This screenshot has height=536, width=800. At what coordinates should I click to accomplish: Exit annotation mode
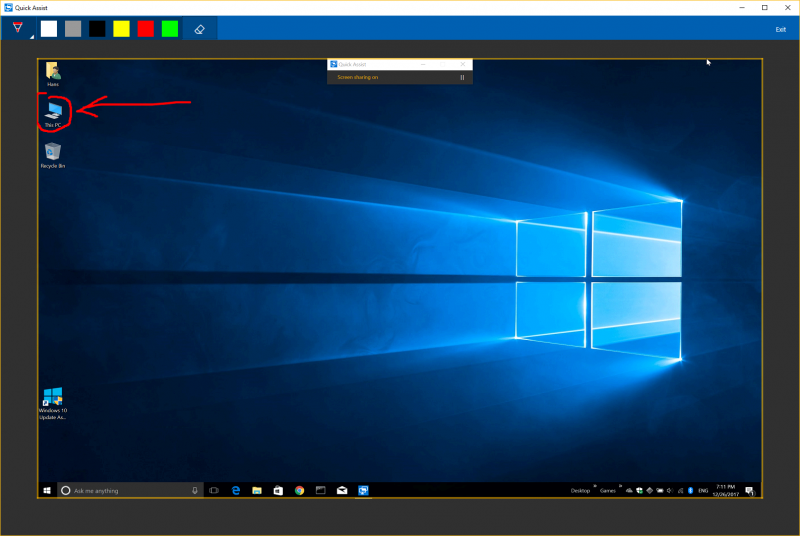coord(781,30)
